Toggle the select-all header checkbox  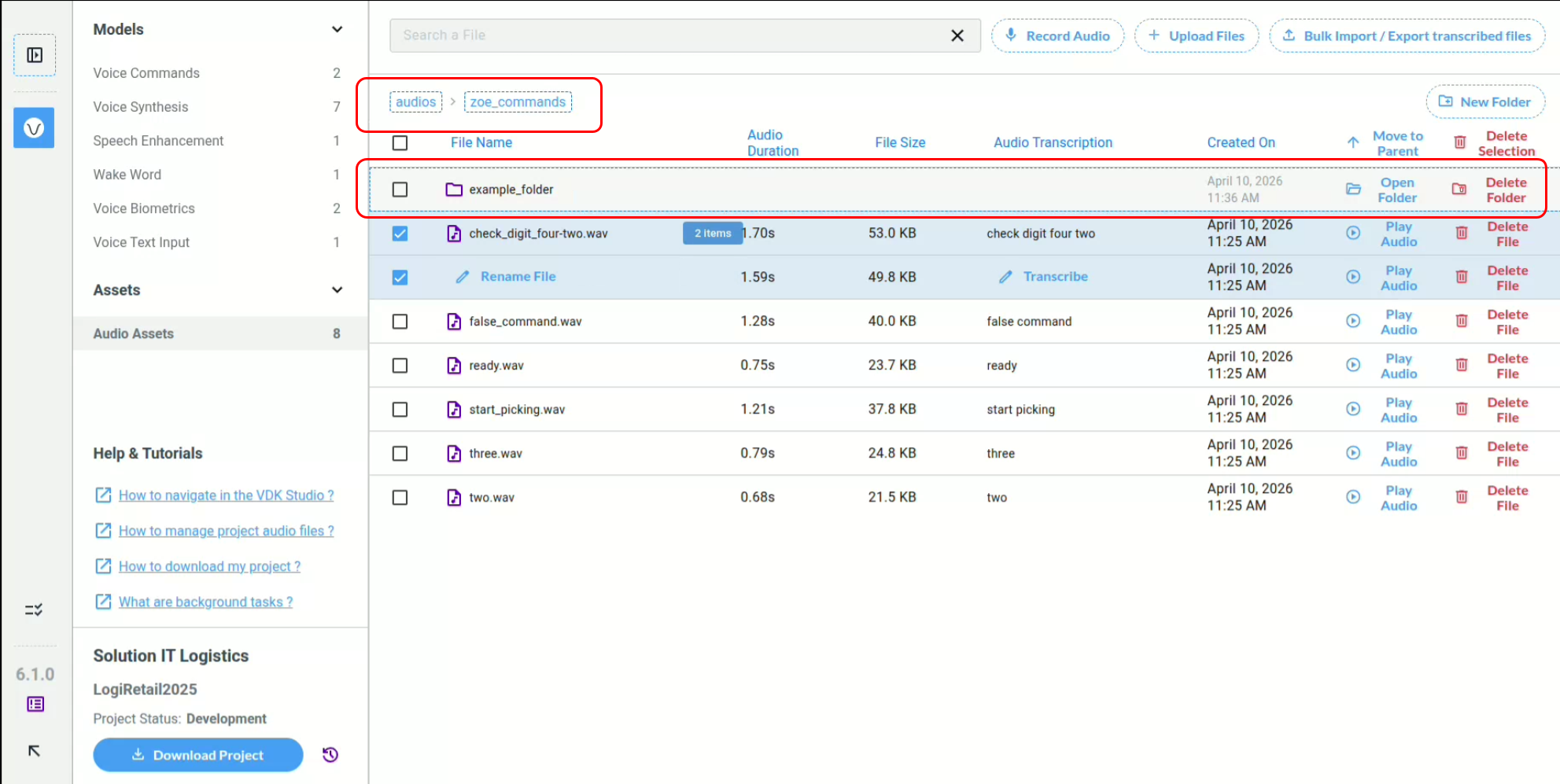click(x=400, y=142)
